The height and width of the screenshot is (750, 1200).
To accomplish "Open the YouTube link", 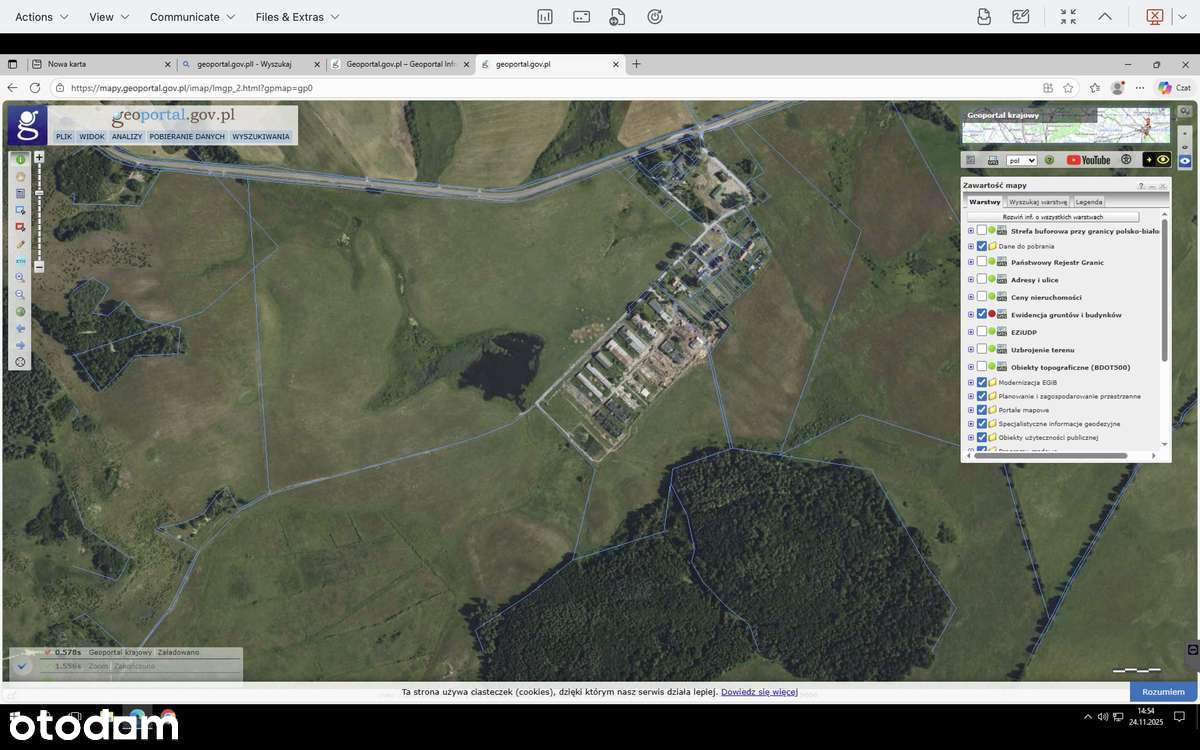I will click(1088, 160).
